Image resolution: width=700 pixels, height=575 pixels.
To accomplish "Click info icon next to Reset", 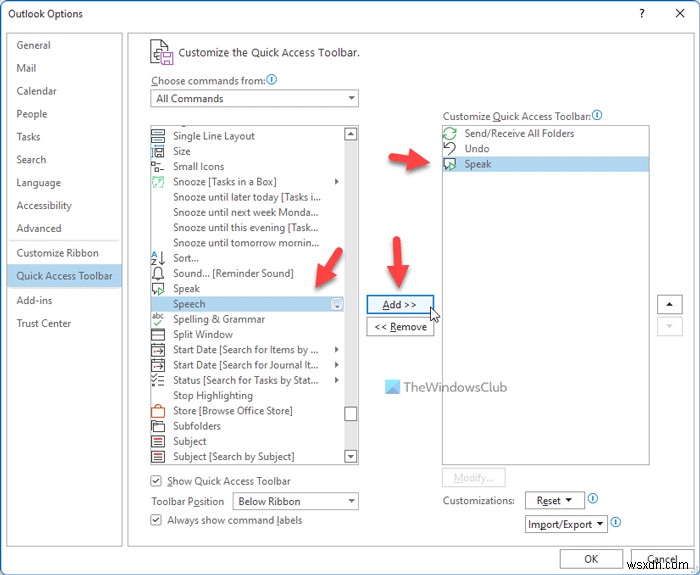I will (x=592, y=498).
